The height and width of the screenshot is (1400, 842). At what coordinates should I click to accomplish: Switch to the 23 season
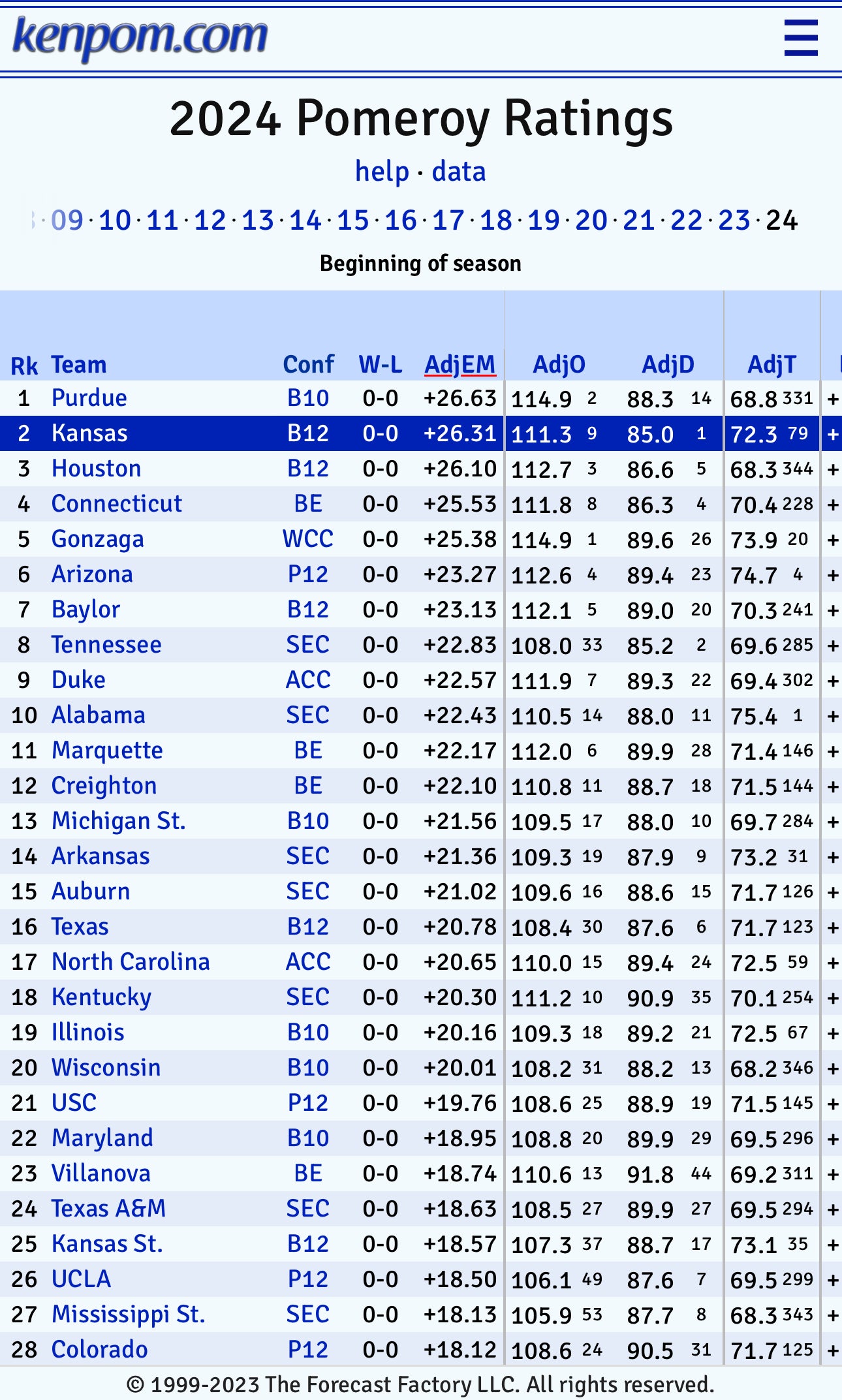click(x=734, y=221)
